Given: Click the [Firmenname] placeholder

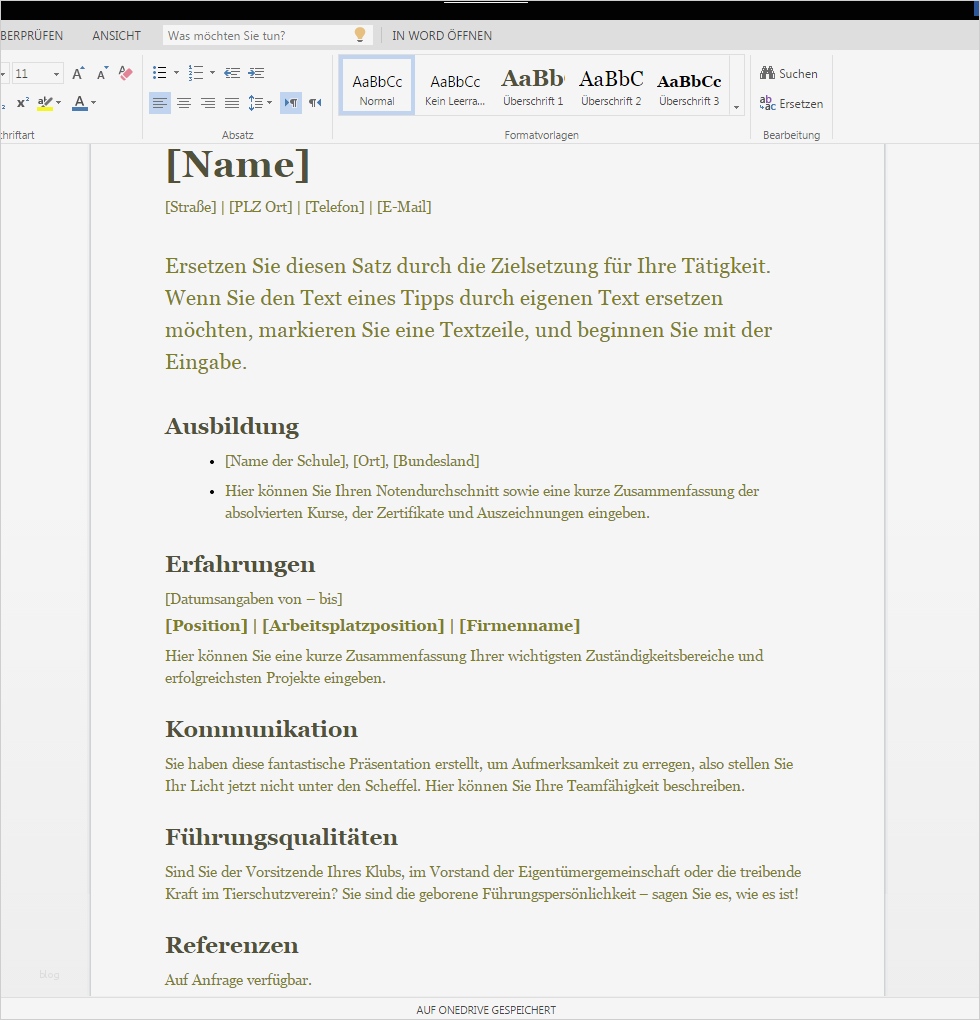Looking at the screenshot, I should 520,626.
